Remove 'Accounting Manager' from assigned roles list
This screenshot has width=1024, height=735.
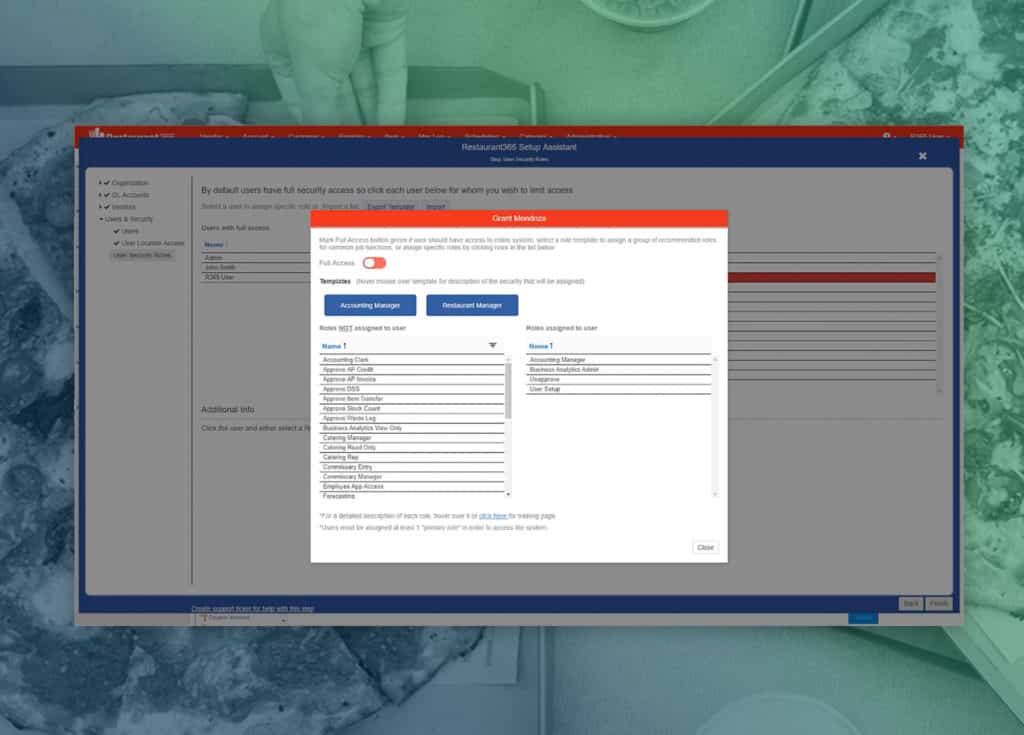click(618, 359)
